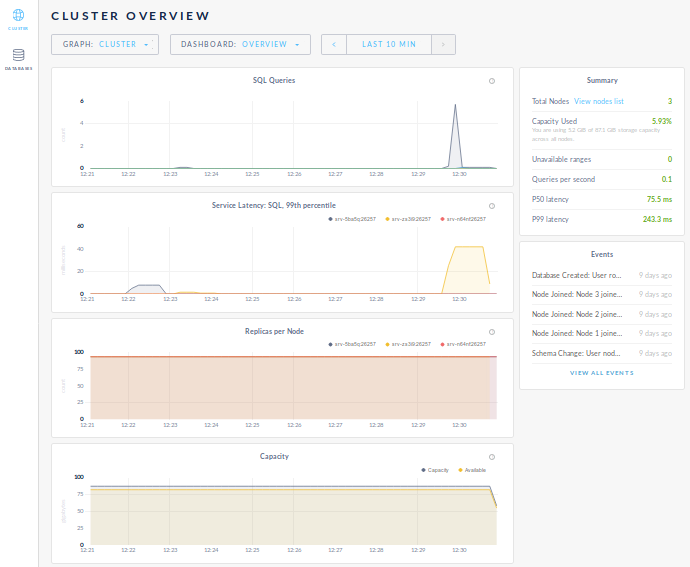Click the Capacity graph title

(274, 457)
